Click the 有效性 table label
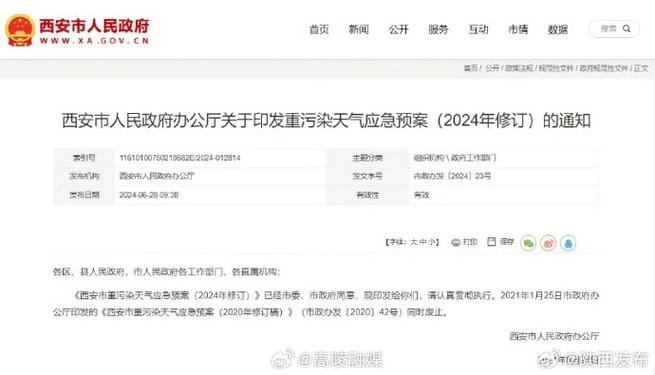The height and width of the screenshot is (375, 655). pos(368,195)
